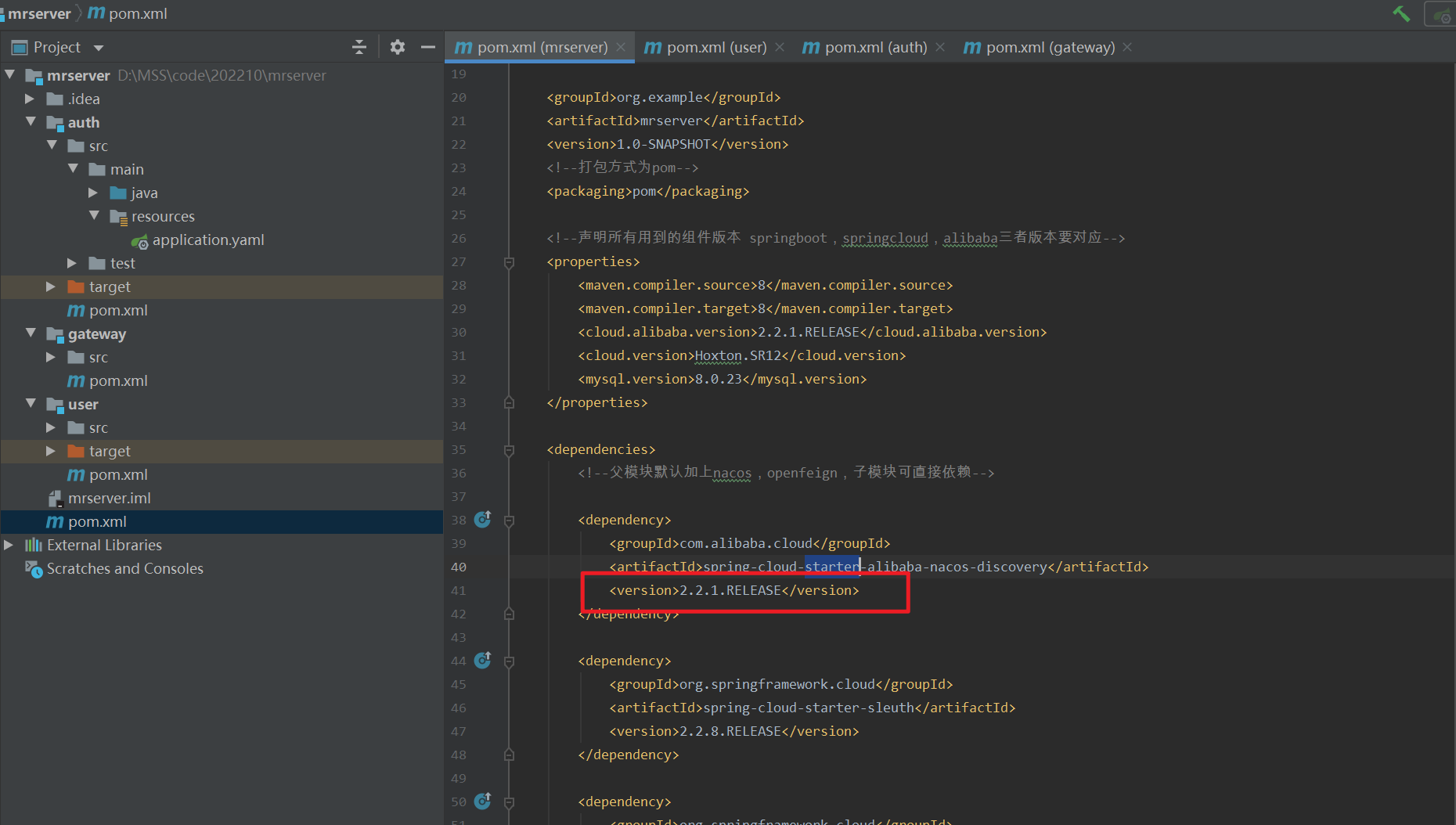Collapse the main folder
Image resolution: width=1456 pixels, height=825 pixels.
click(x=74, y=169)
